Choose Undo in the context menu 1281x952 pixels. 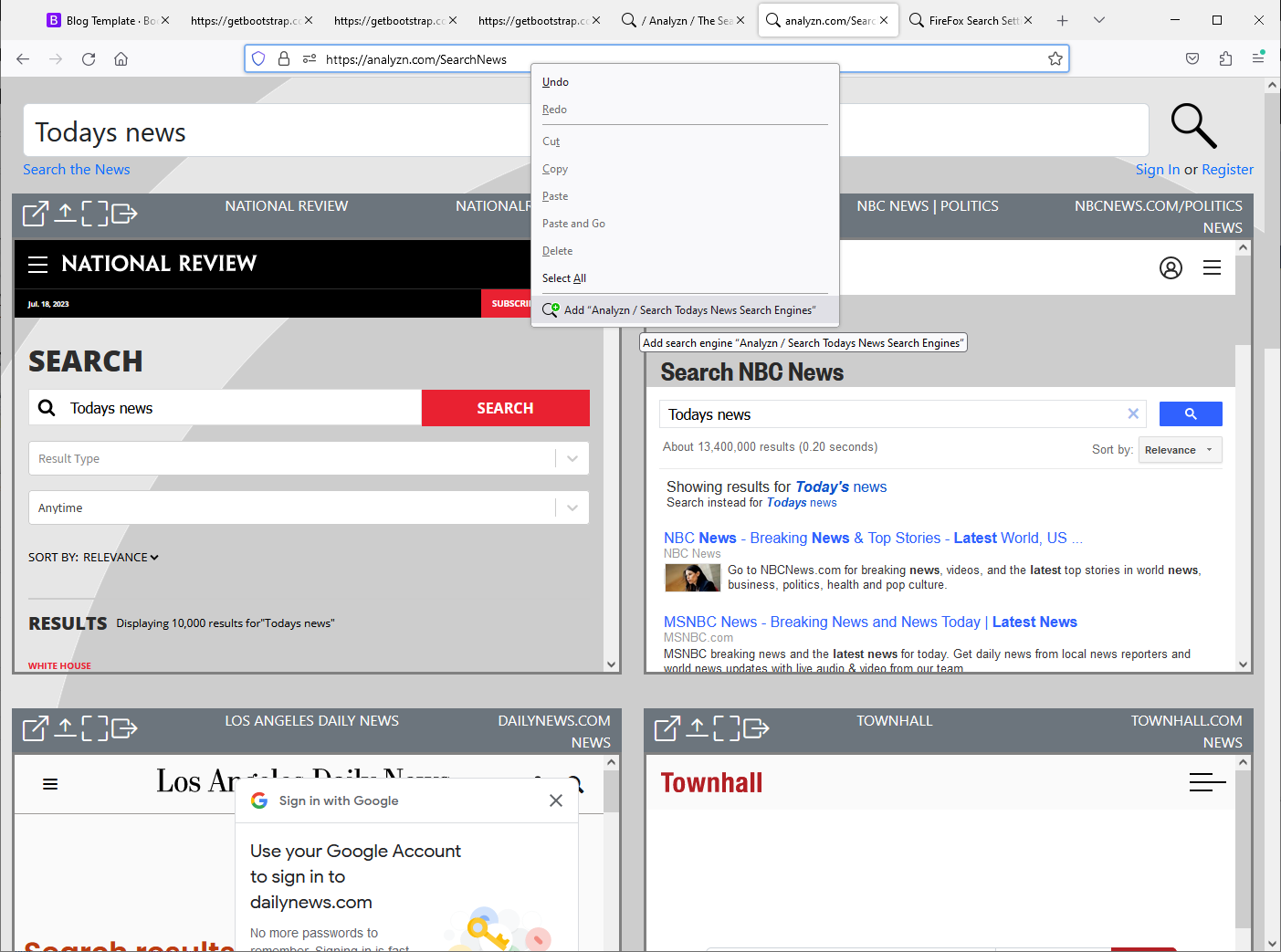(x=685, y=82)
